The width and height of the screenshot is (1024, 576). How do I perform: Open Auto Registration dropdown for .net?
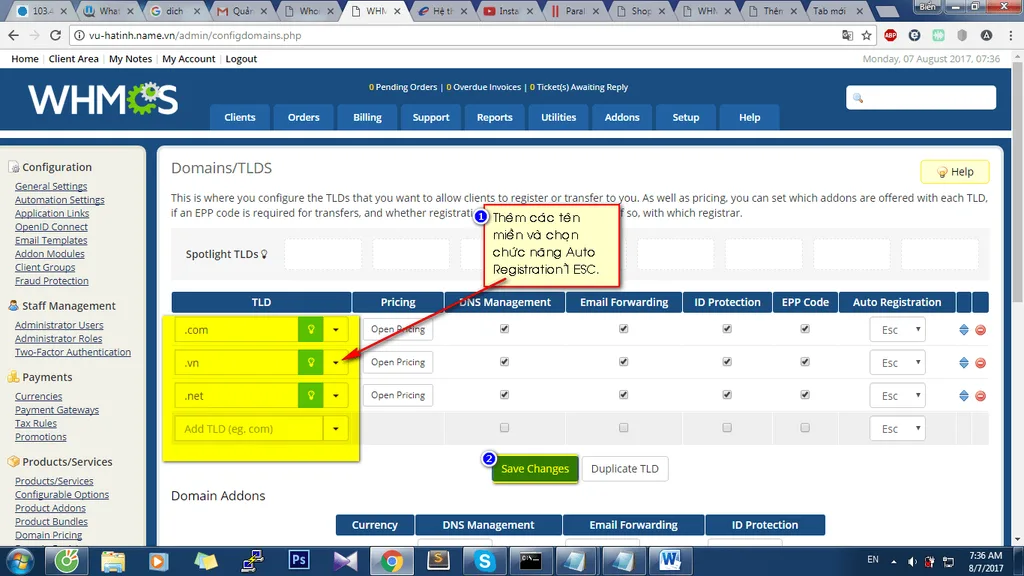pos(897,396)
